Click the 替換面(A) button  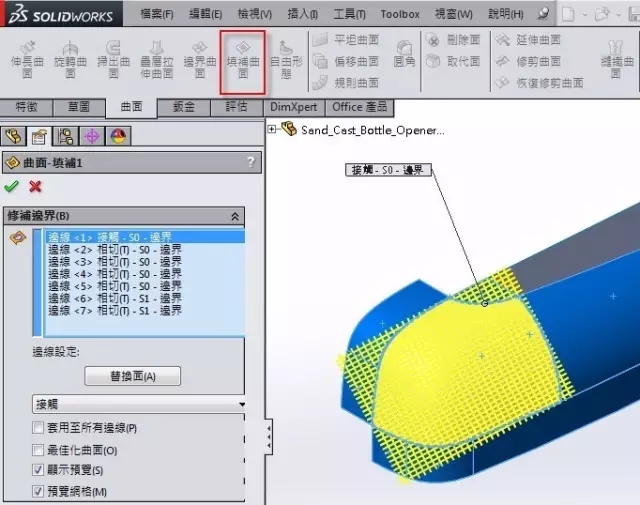[x=133, y=376]
